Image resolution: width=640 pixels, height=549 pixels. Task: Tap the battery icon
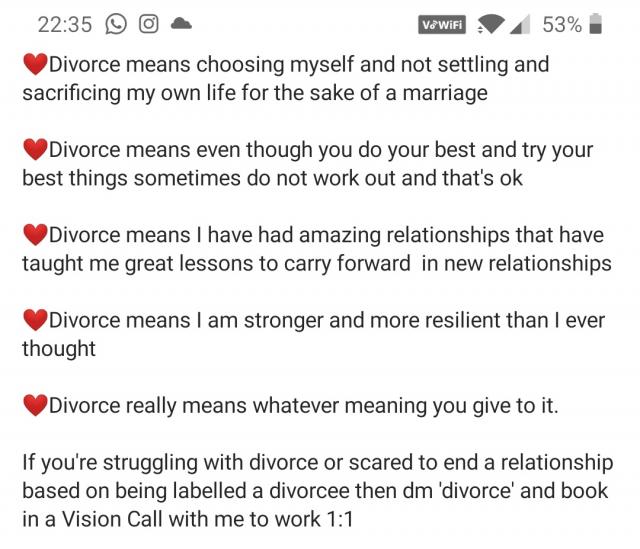click(x=596, y=24)
